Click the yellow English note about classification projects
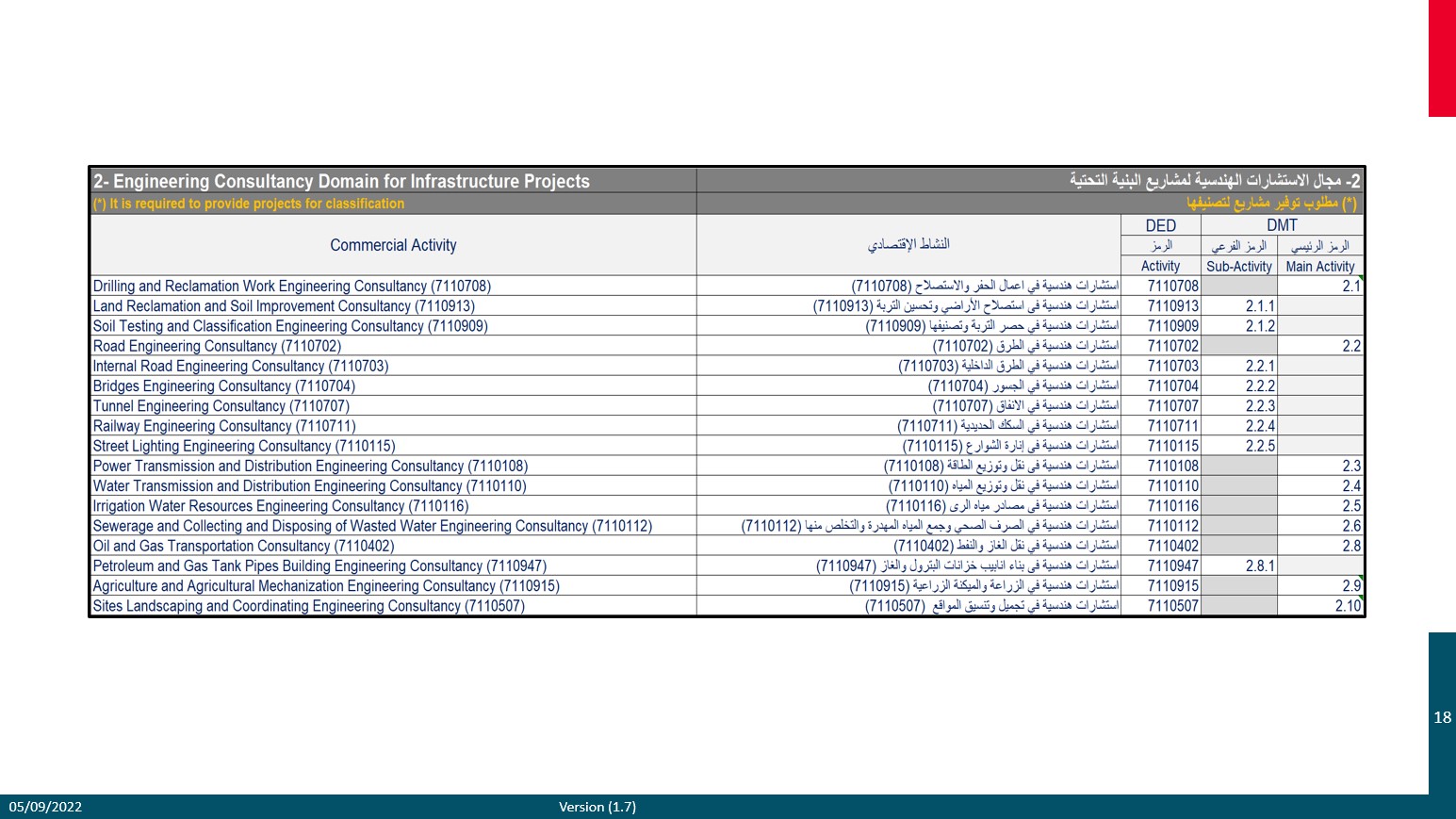This screenshot has width=1456, height=819. click(249, 204)
